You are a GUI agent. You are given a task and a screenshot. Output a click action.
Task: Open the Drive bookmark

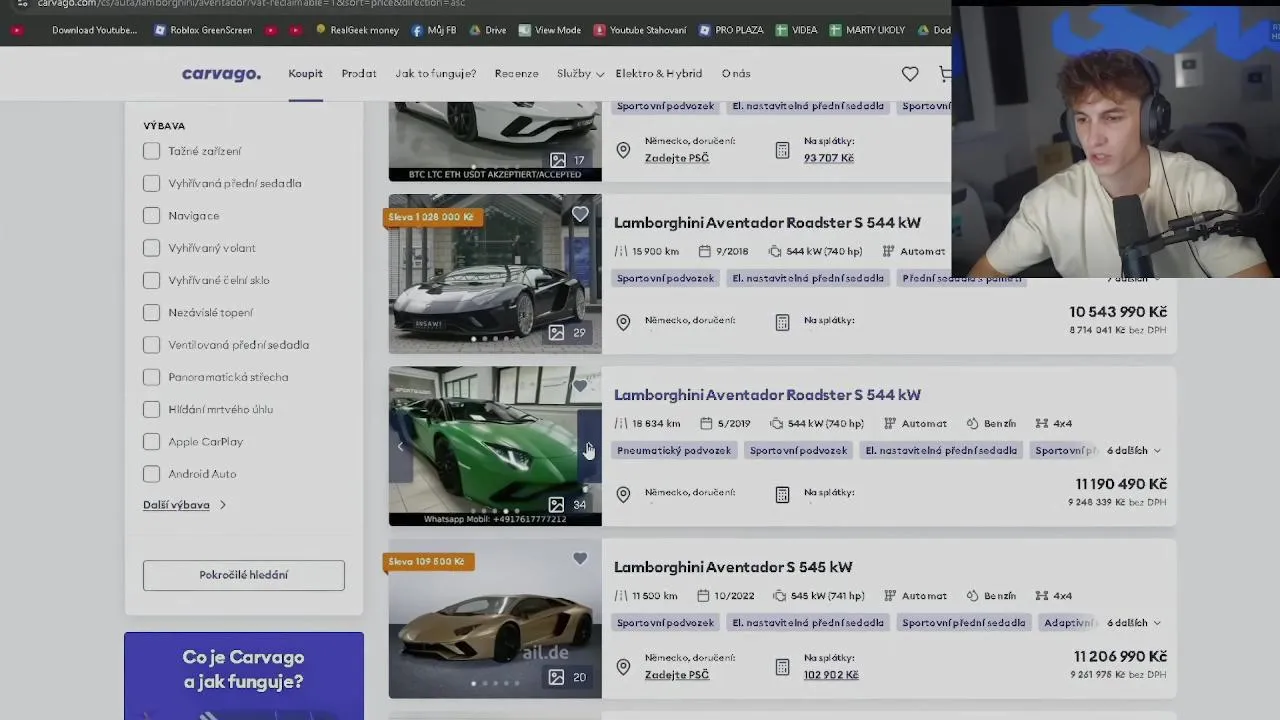[x=488, y=30]
